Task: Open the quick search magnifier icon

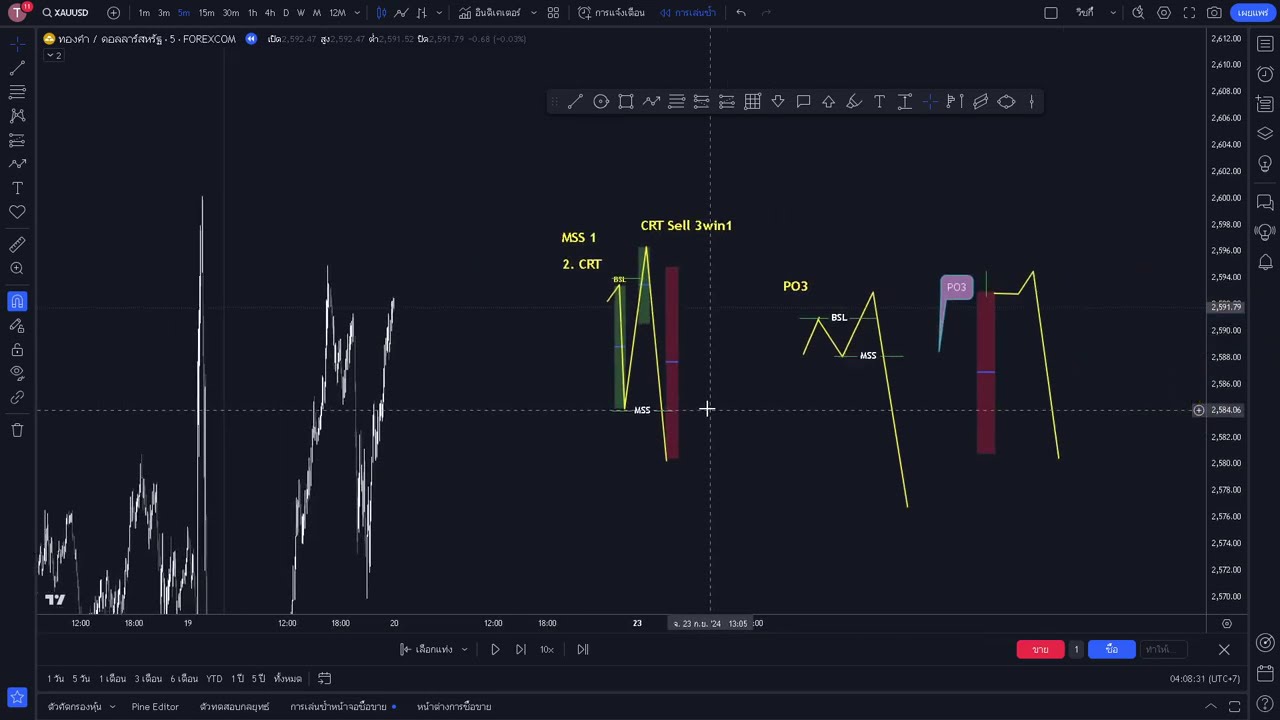Action: (x=1138, y=13)
